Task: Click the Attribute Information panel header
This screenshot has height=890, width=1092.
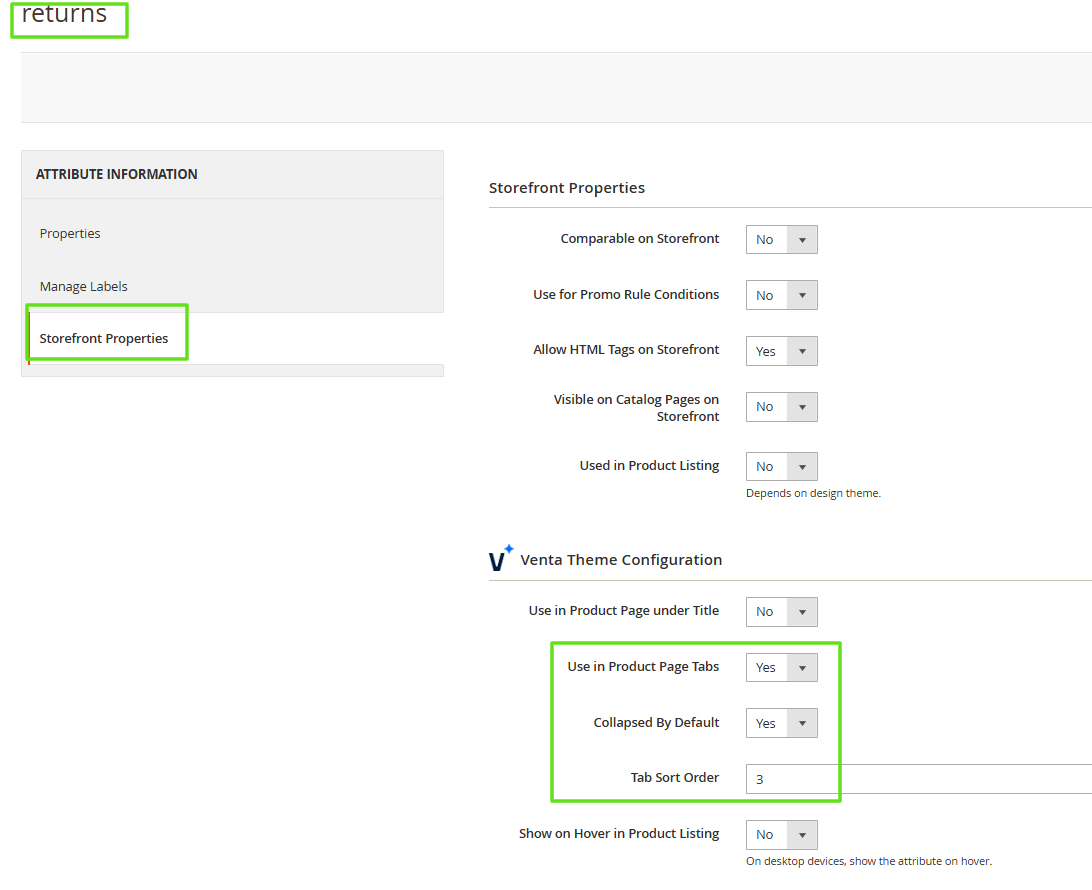Action: [117, 173]
